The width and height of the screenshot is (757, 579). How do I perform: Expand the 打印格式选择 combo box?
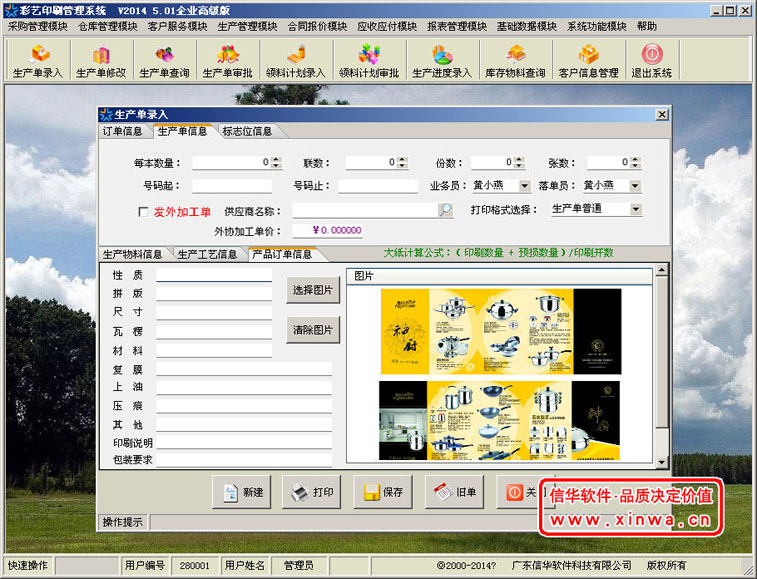tap(636, 209)
